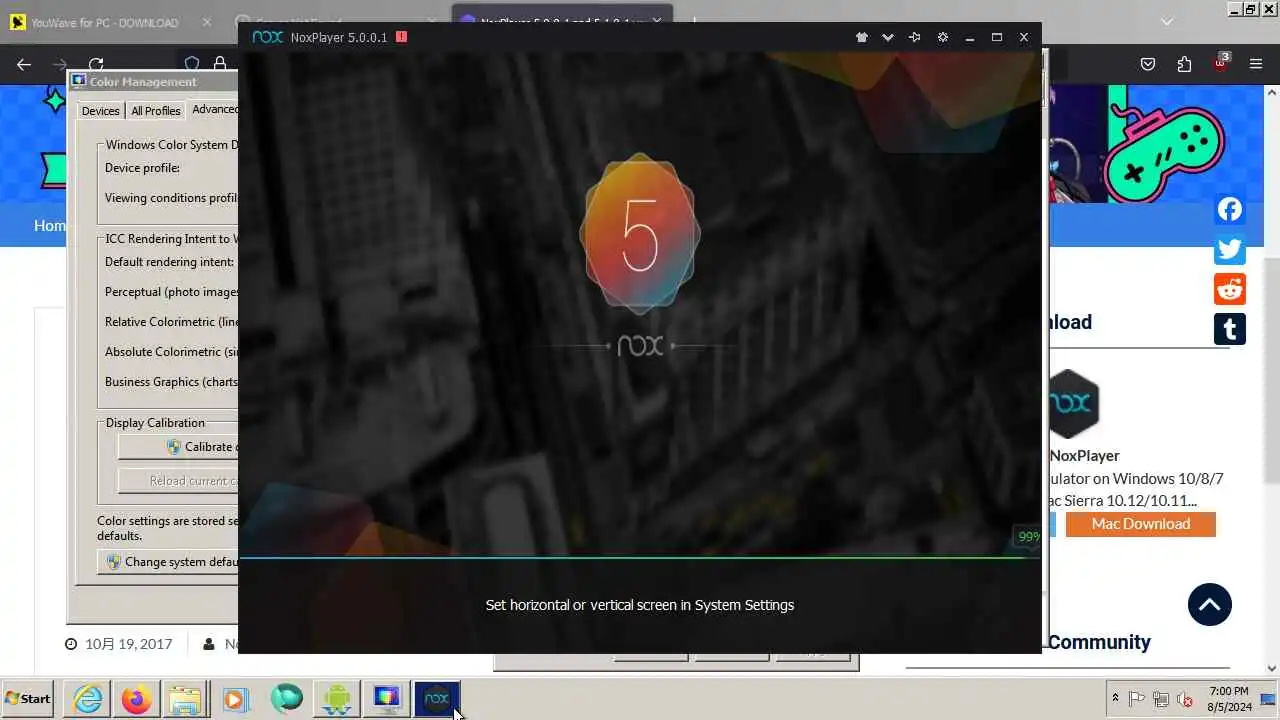Click Firefox back arrow button
Image resolution: width=1280 pixels, height=720 pixels.
point(24,64)
